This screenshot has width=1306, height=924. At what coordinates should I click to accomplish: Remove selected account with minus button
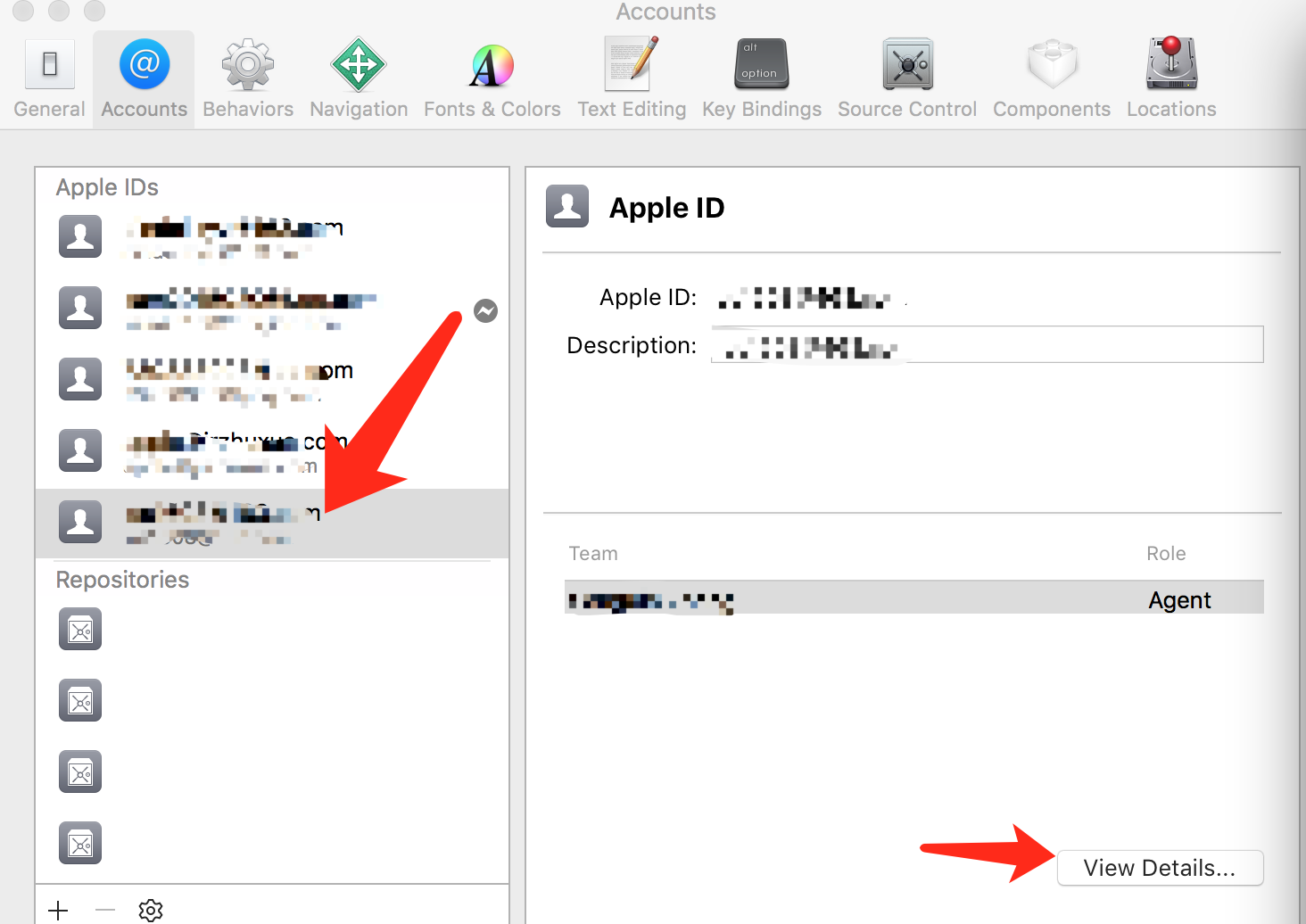(x=105, y=911)
